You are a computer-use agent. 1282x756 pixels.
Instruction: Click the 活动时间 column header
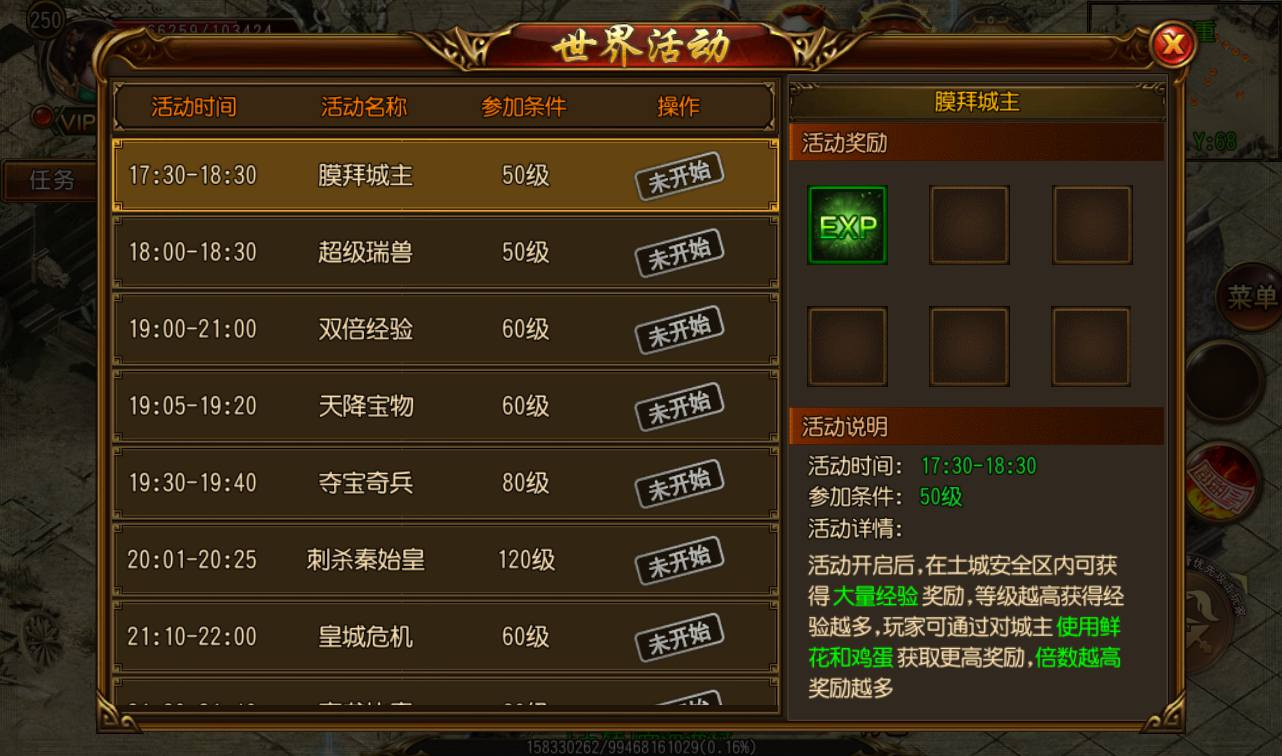[194, 107]
